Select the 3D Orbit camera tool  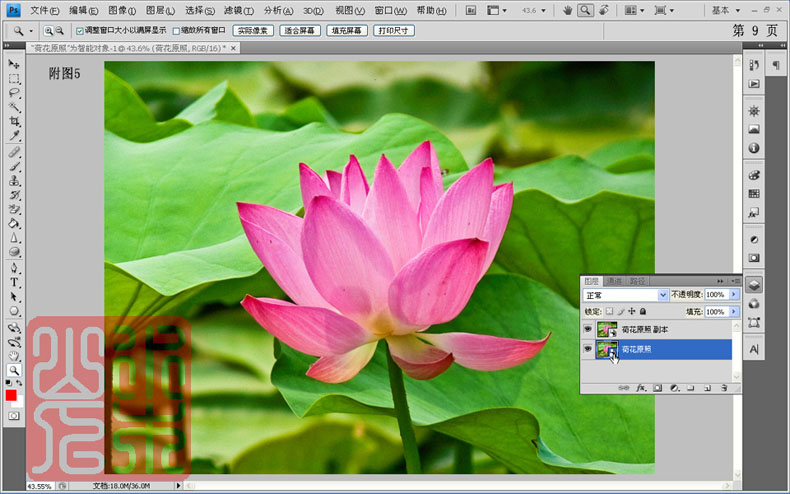(14, 342)
